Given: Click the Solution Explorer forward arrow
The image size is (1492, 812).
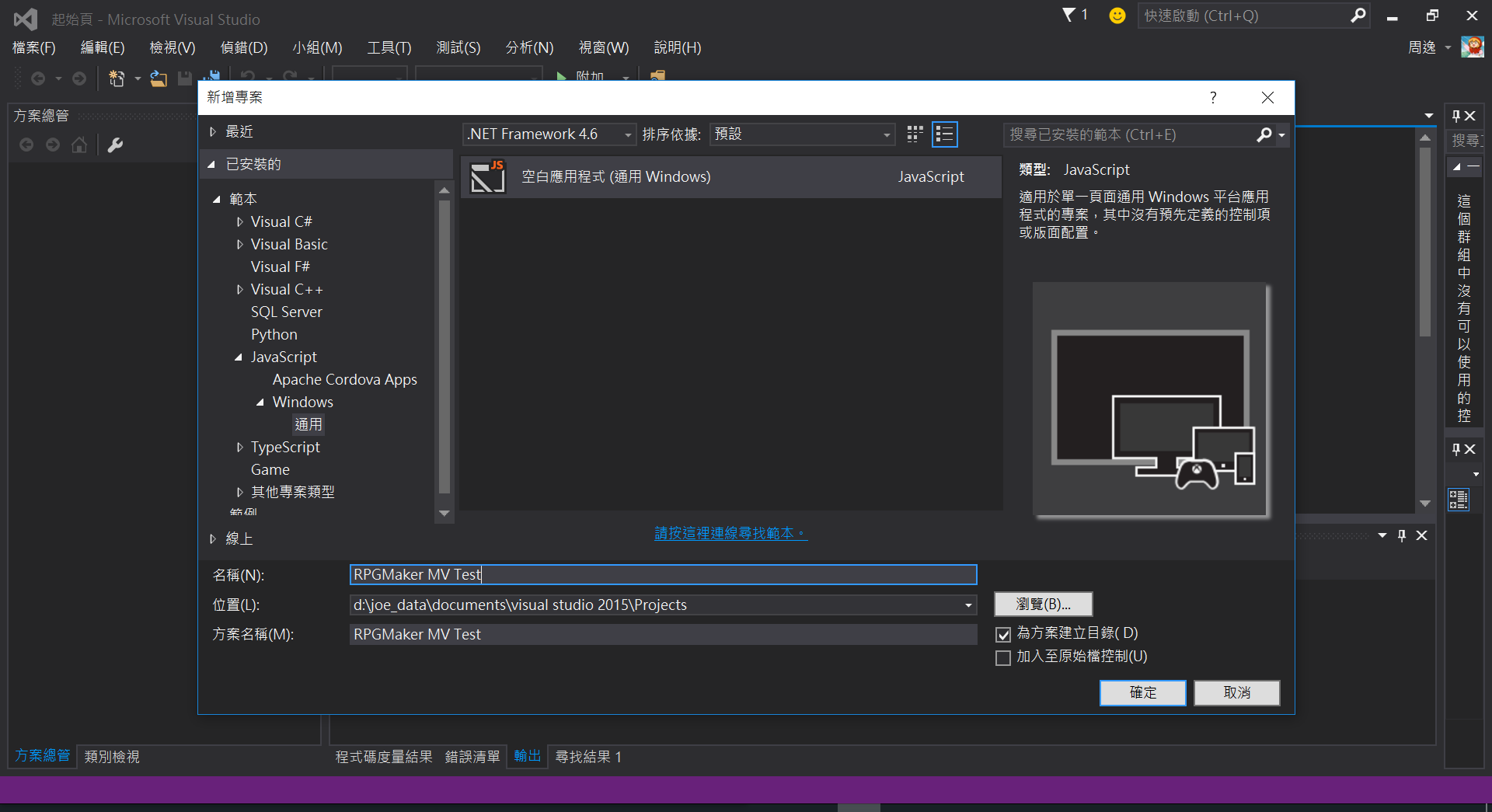Looking at the screenshot, I should pyautogui.click(x=53, y=145).
